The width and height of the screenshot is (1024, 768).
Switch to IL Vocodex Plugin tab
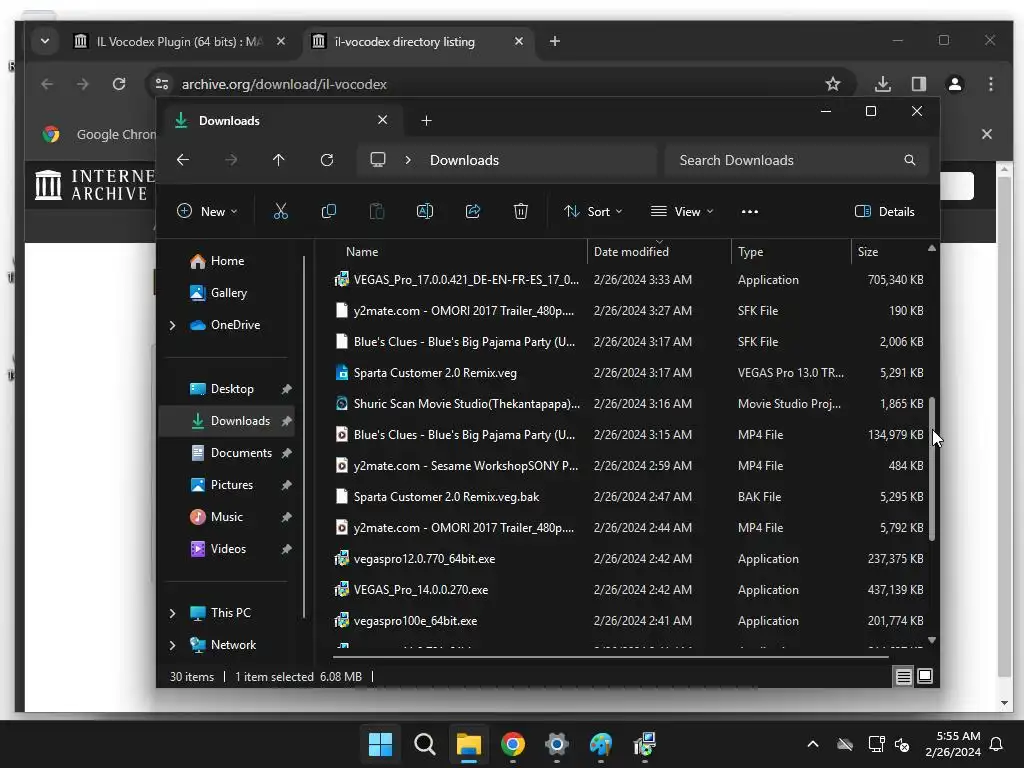pos(179,42)
